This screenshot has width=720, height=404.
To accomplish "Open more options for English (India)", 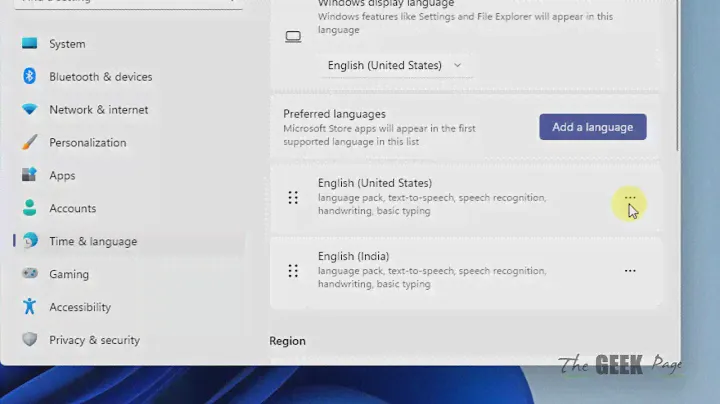I will (x=630, y=271).
